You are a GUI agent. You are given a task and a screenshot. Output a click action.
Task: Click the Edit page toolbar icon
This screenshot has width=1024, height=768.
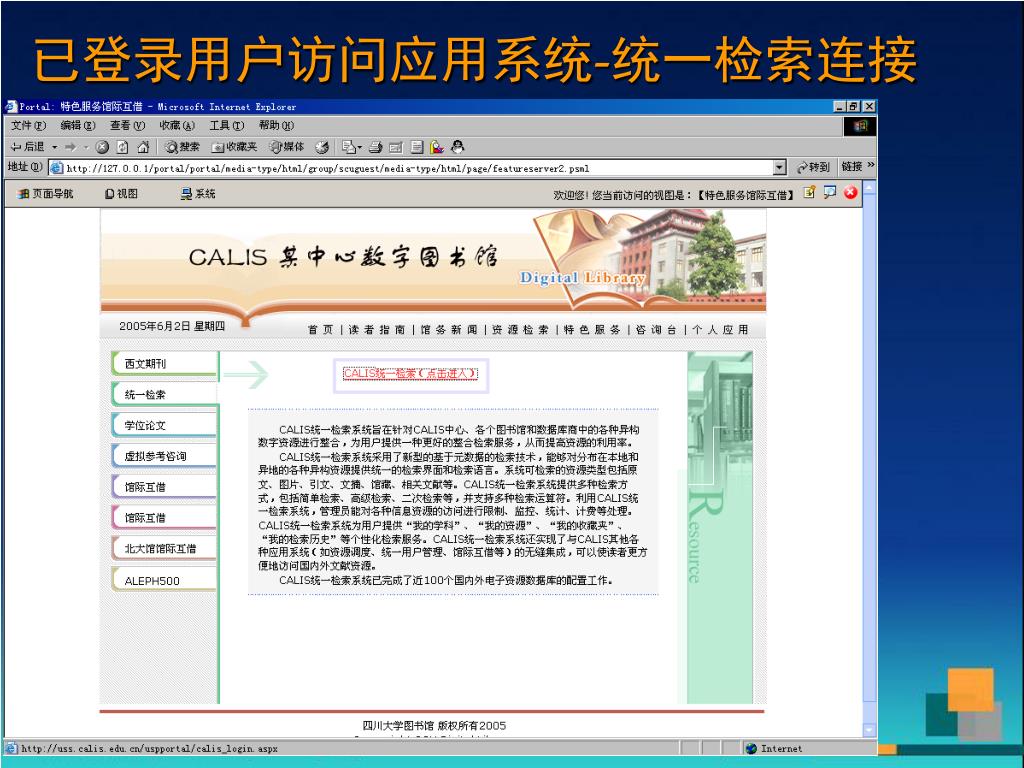(396, 147)
